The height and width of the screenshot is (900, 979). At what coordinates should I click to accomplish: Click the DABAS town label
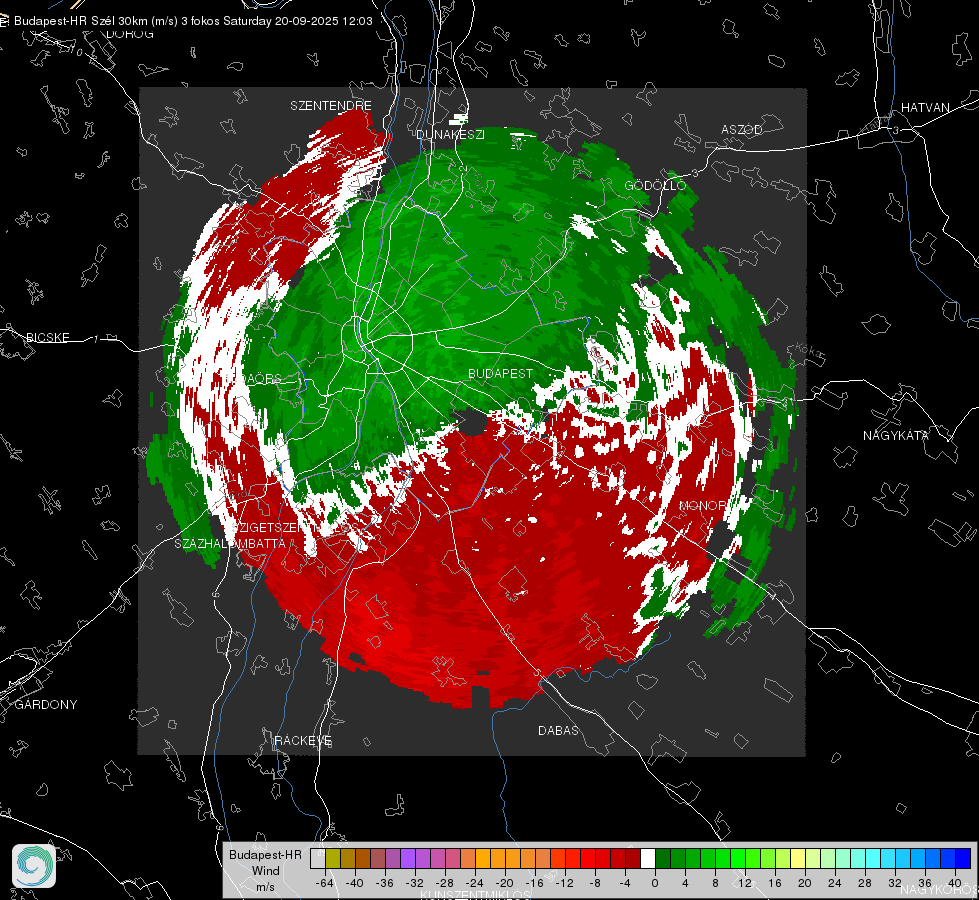[558, 730]
